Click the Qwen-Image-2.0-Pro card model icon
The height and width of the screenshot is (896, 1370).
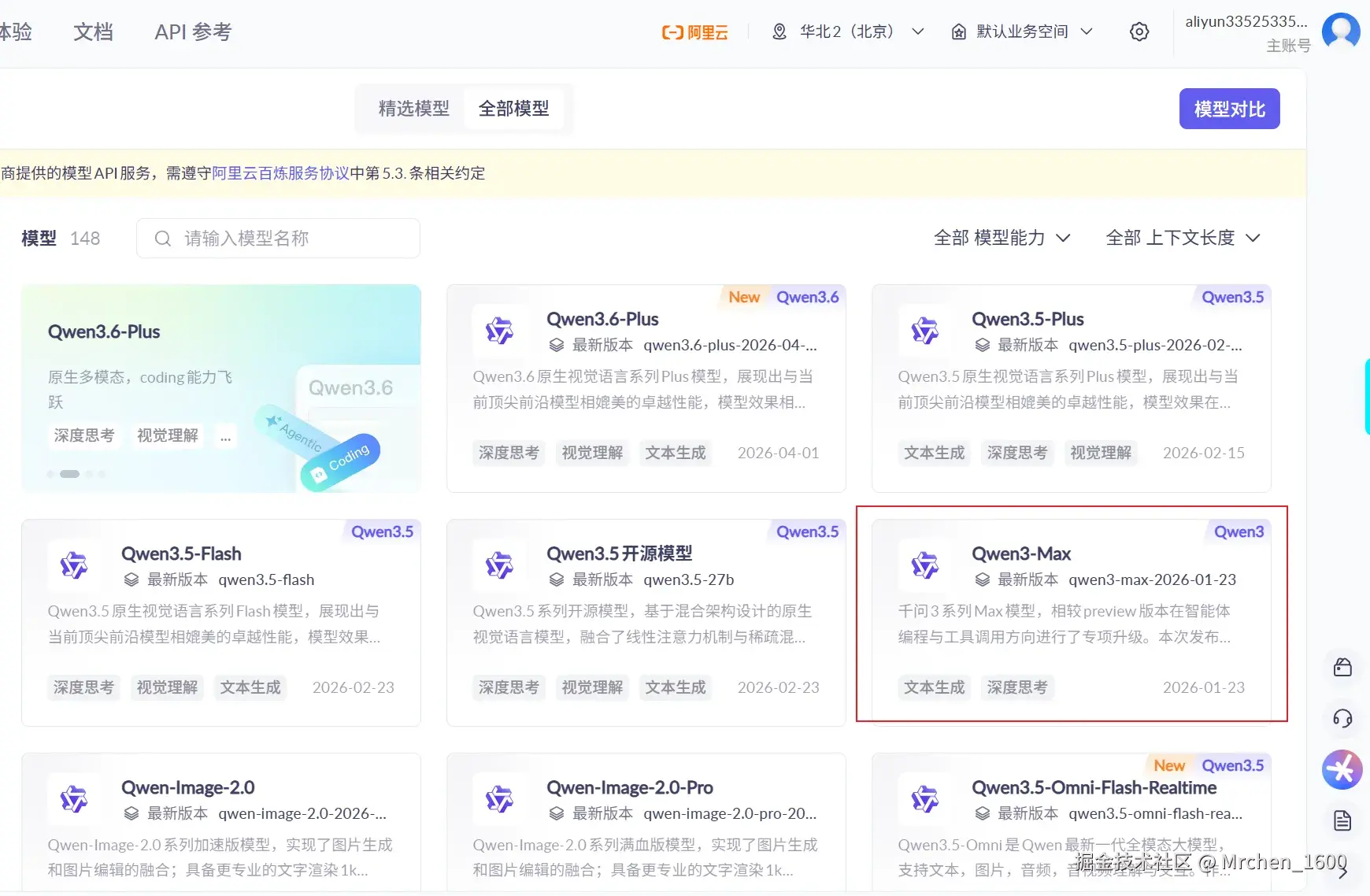(499, 799)
